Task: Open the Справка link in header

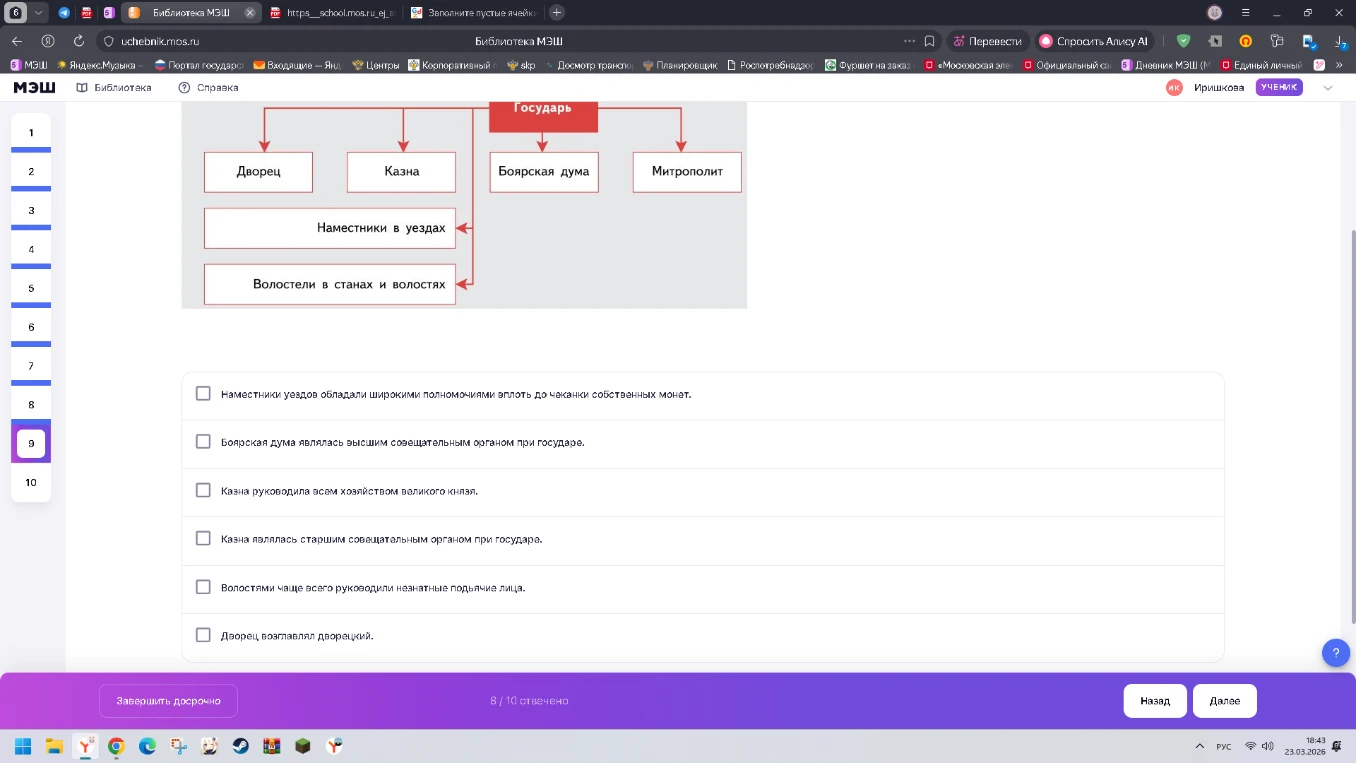Action: (208, 87)
